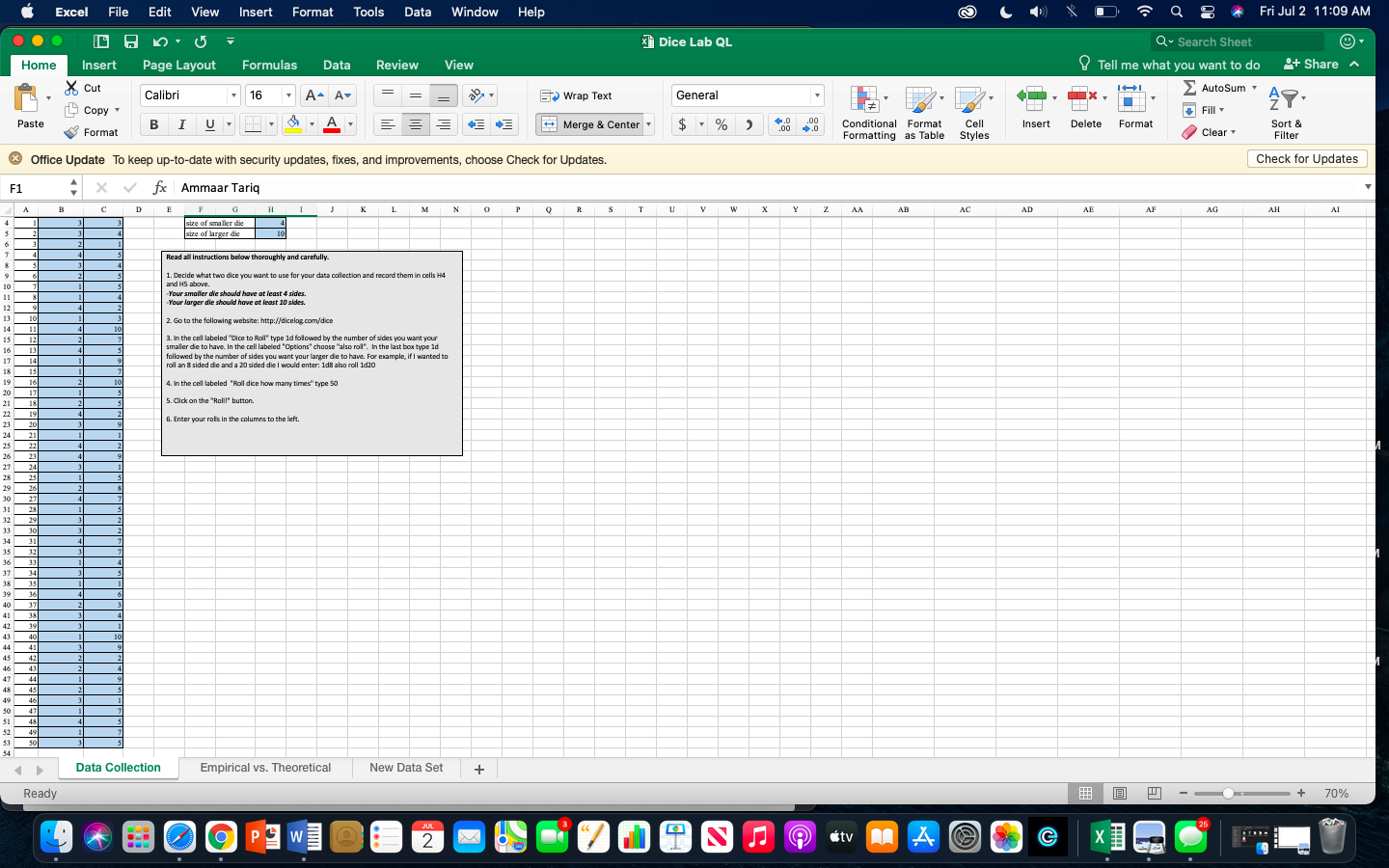1389x868 pixels.
Task: Open Sort & Filter
Action: tap(1286, 112)
